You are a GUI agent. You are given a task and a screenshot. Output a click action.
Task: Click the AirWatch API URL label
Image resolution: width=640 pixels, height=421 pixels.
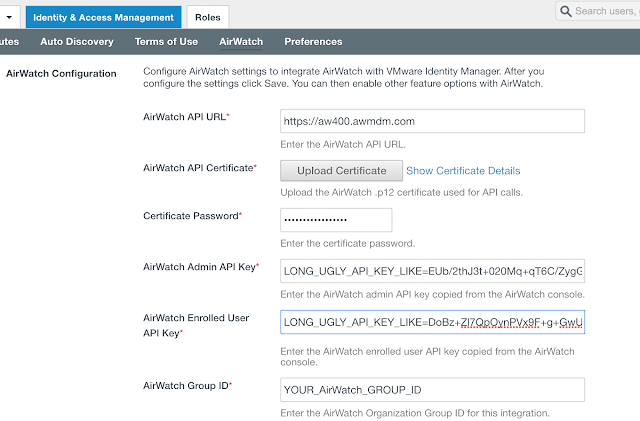click(x=186, y=117)
